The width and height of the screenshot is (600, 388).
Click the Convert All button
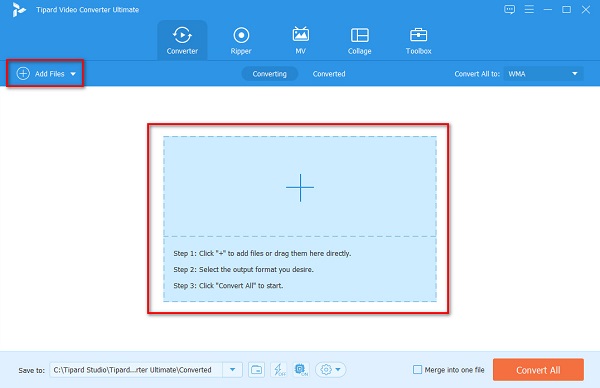[538, 370]
